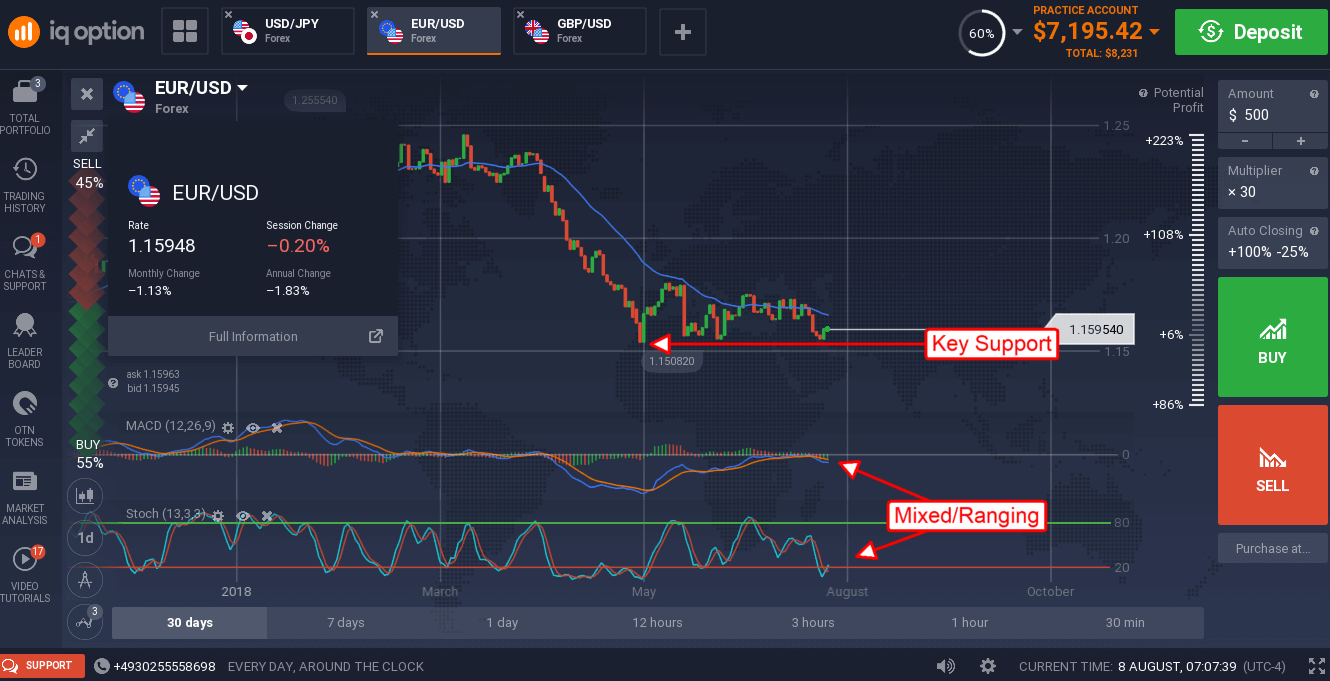1330x681 pixels.
Task: Add a new asset tab with plus
Action: (683, 31)
